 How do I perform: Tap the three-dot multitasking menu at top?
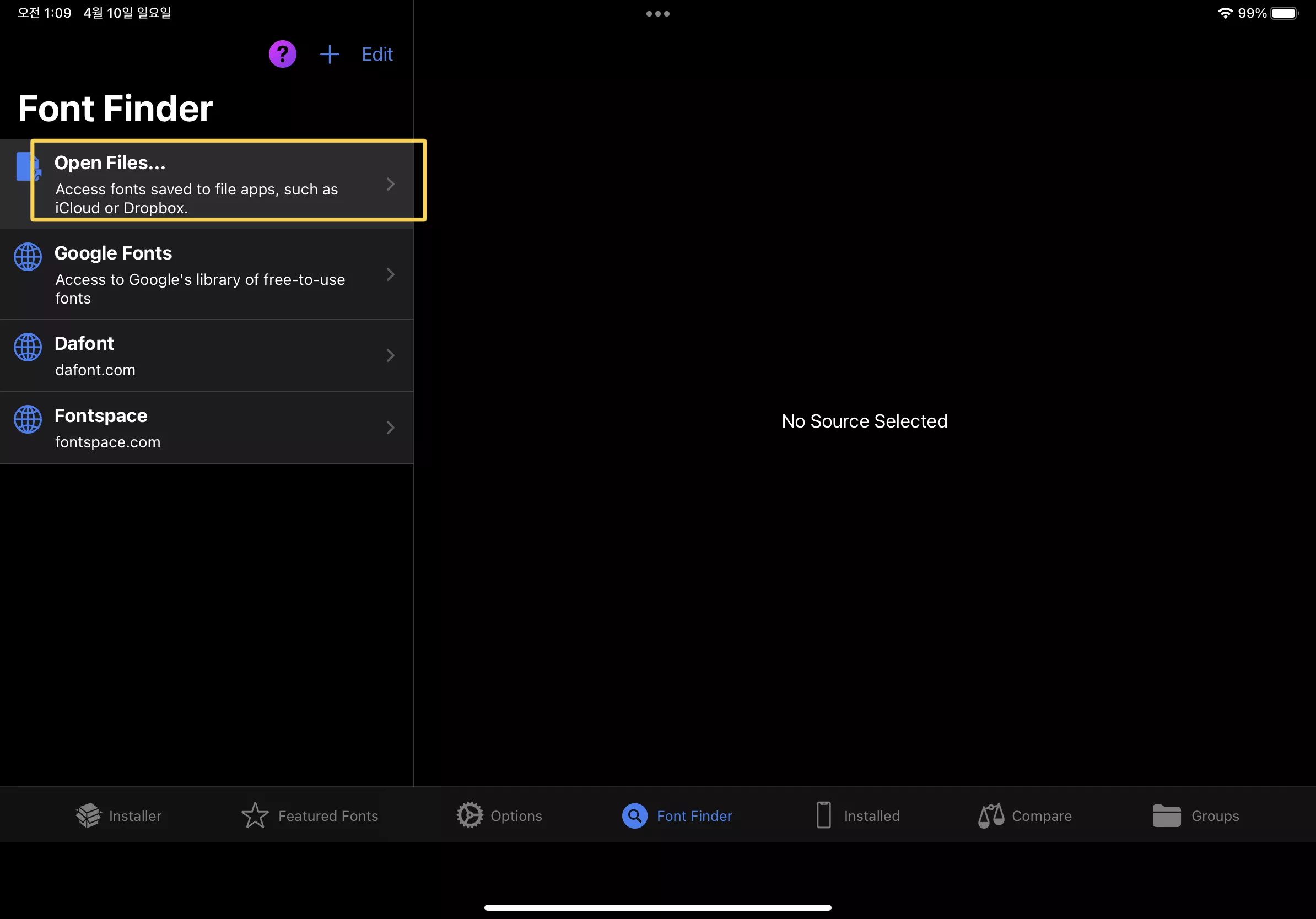tap(657, 14)
